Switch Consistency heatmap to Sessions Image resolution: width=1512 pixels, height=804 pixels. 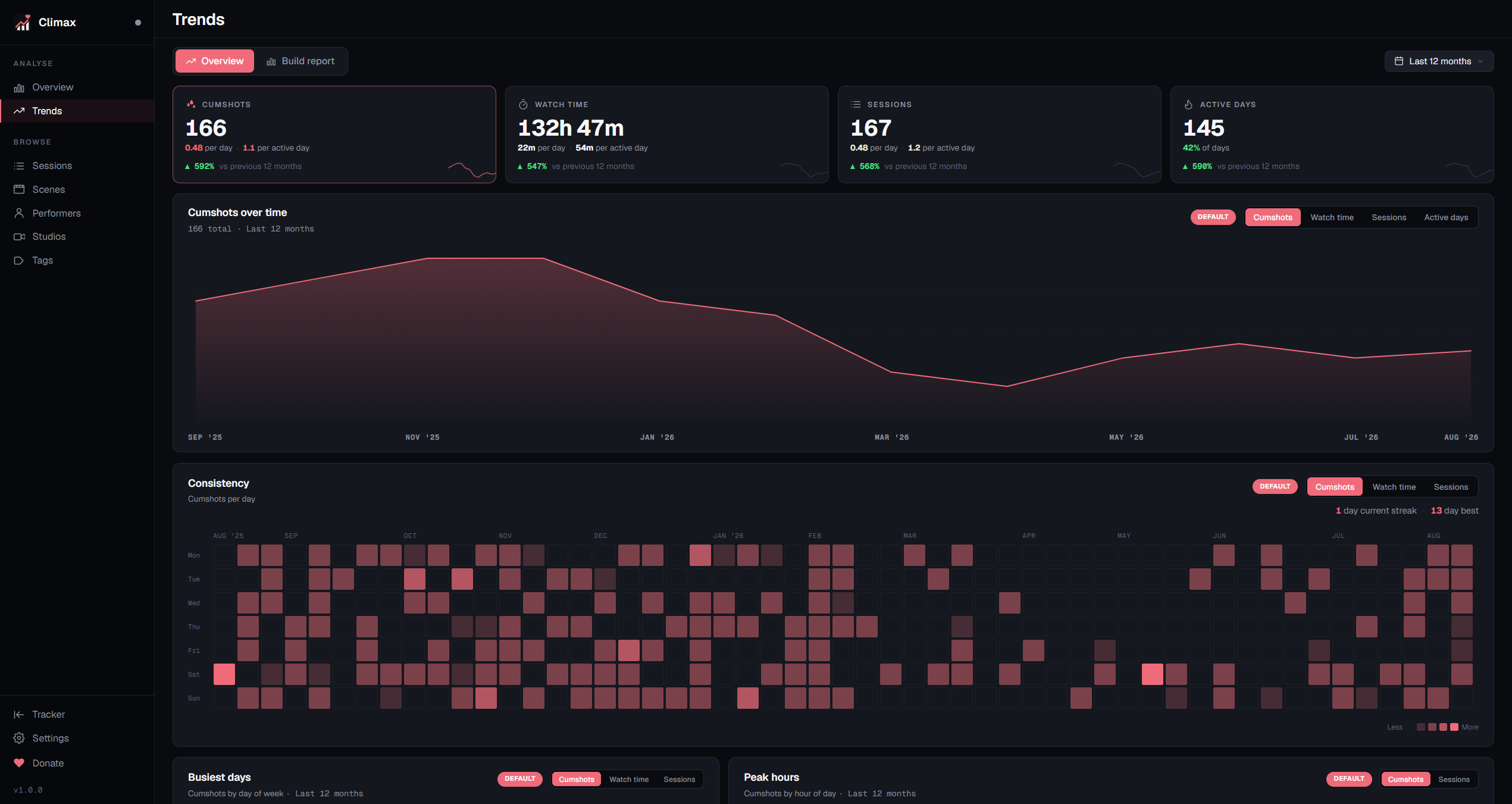pos(1451,487)
